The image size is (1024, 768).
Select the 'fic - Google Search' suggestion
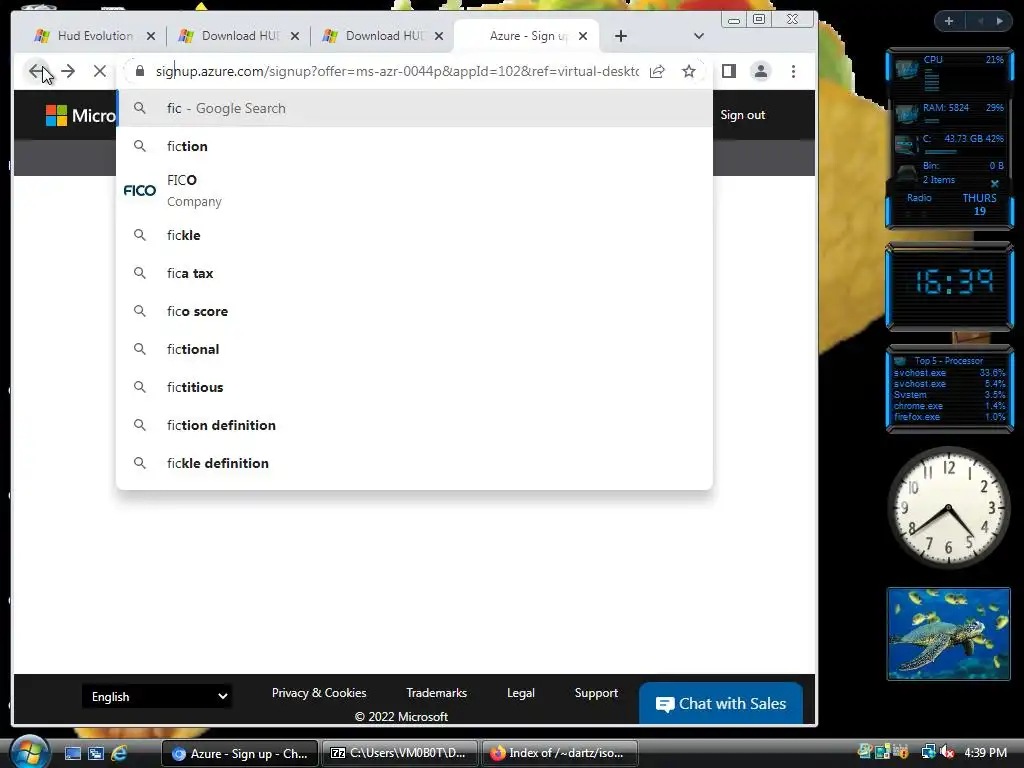pyautogui.click(x=414, y=108)
